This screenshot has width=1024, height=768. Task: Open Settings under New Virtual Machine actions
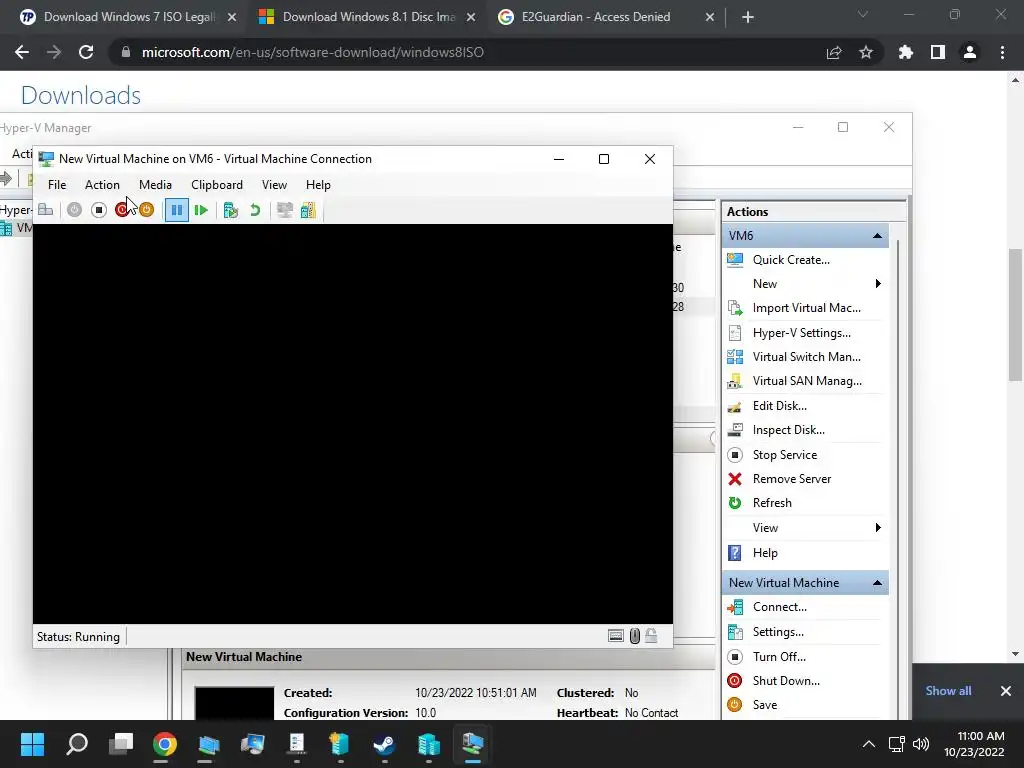778,632
